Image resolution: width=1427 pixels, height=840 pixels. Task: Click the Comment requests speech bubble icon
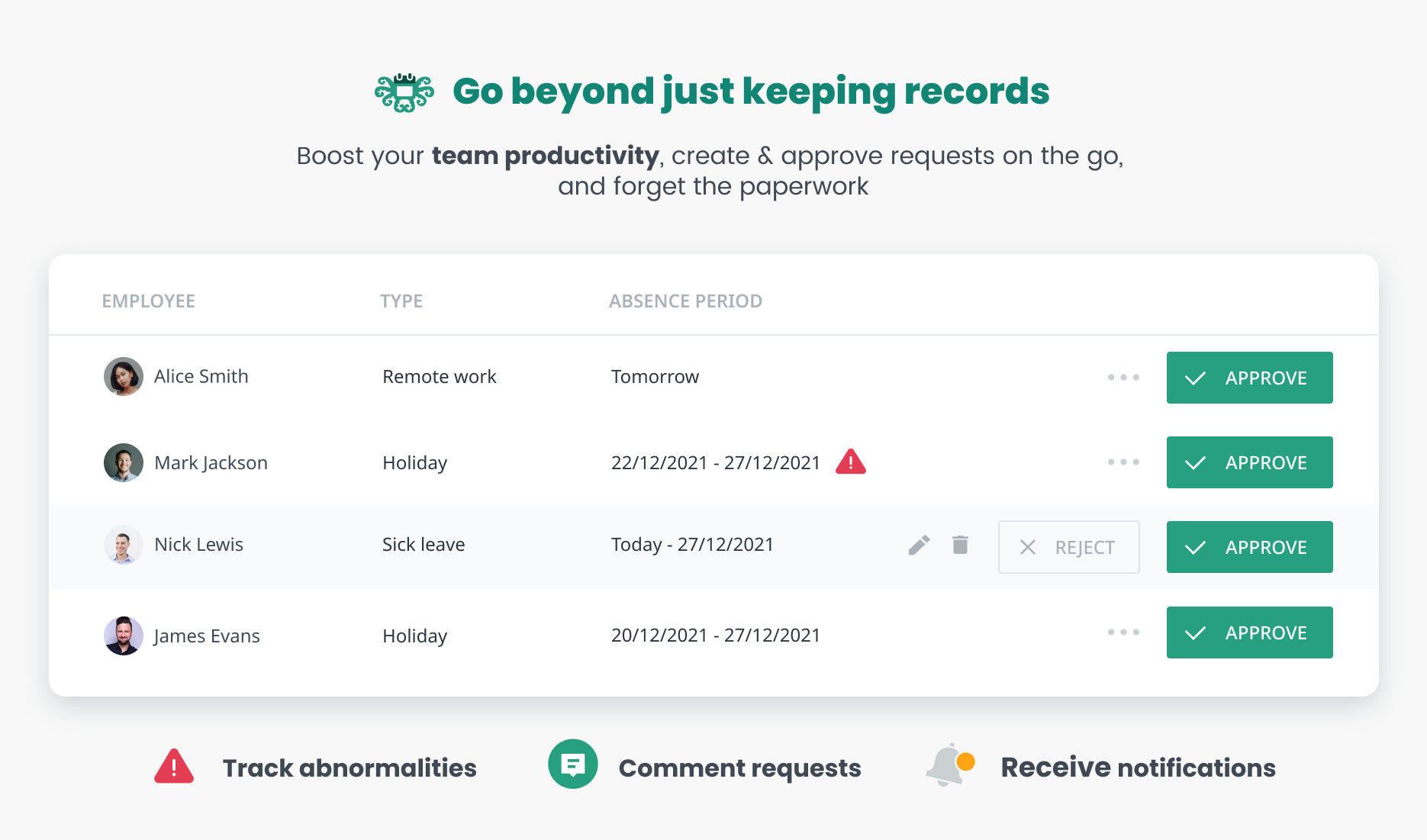coord(572,764)
